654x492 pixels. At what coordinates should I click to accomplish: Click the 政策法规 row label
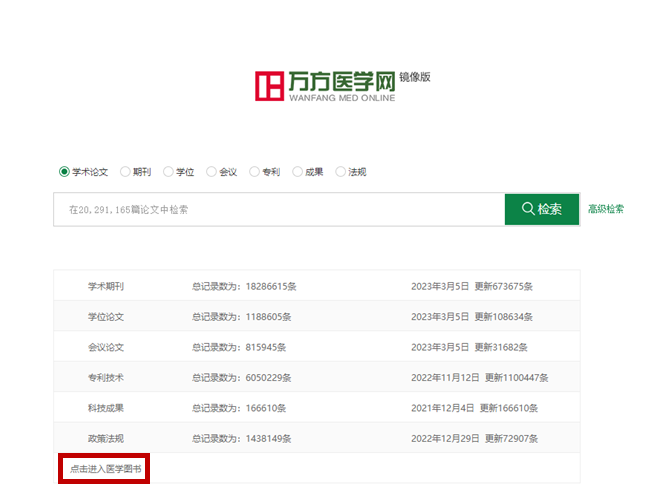click(x=106, y=439)
